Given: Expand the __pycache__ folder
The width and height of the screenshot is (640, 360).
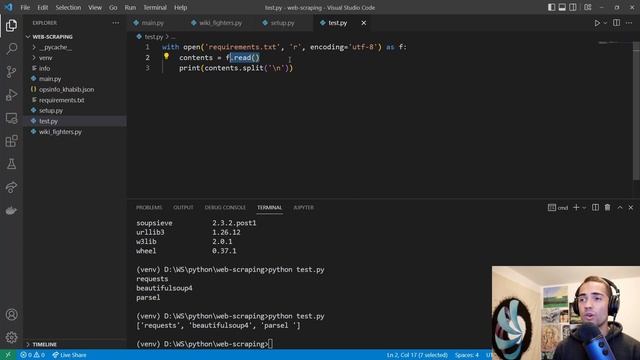Looking at the screenshot, I should (x=56, y=47).
